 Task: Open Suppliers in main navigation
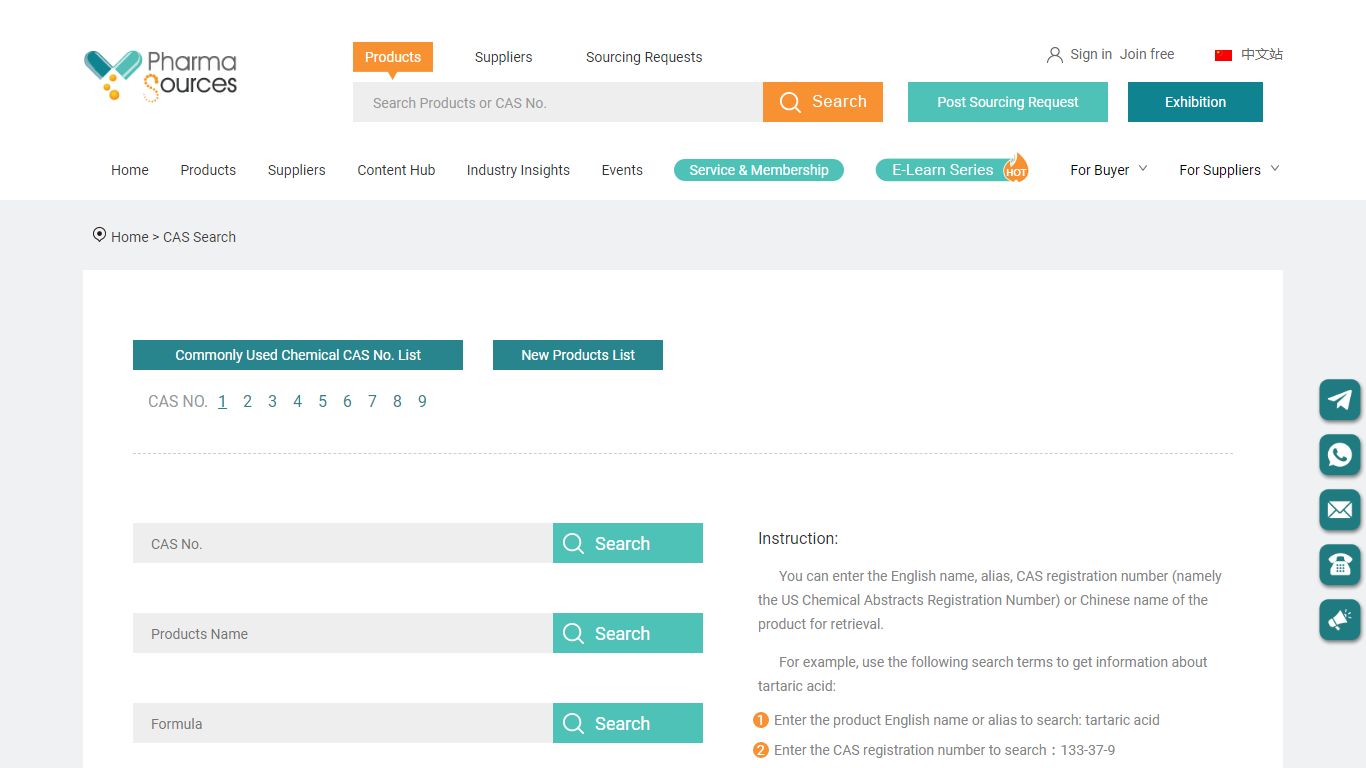(x=297, y=170)
